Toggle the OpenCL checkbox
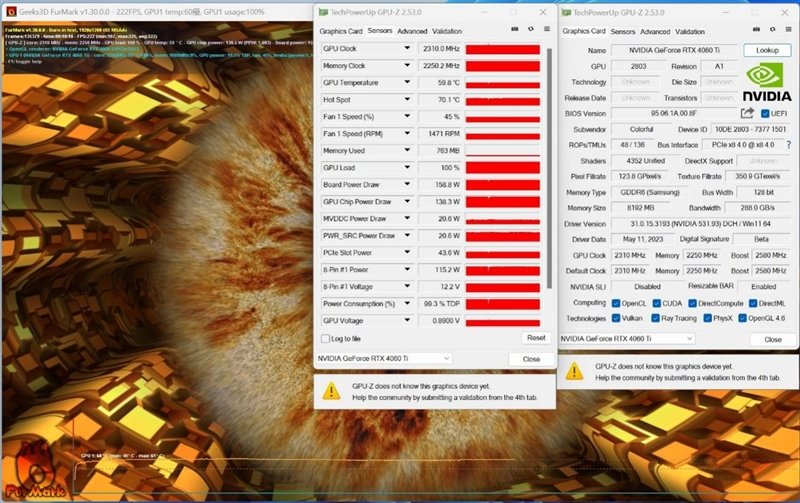Screen dimensions: 800x503 (616, 303)
